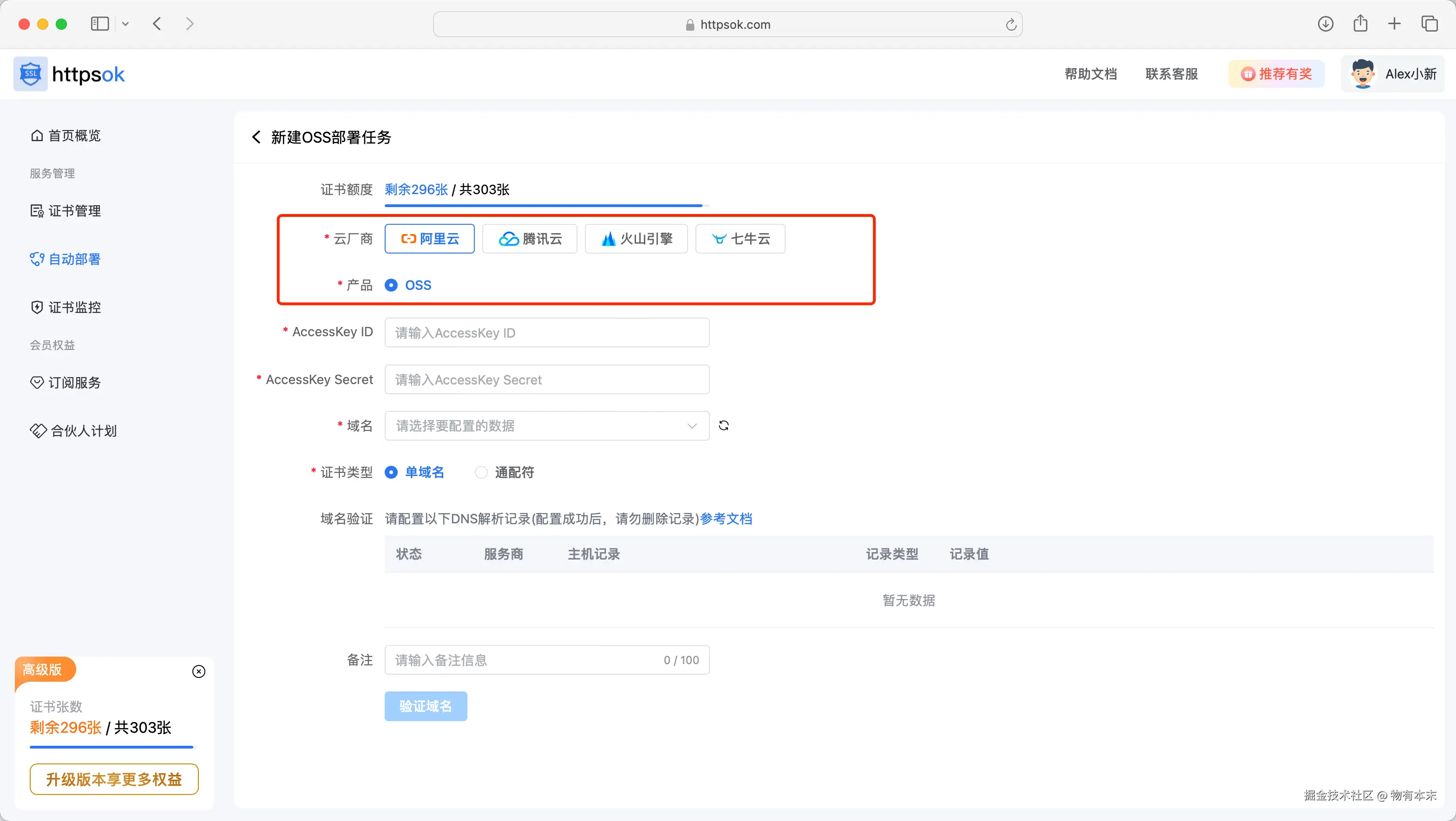Screen dimensions: 1456x821
Task: Open the 参考文档 reference link
Action: (726, 519)
